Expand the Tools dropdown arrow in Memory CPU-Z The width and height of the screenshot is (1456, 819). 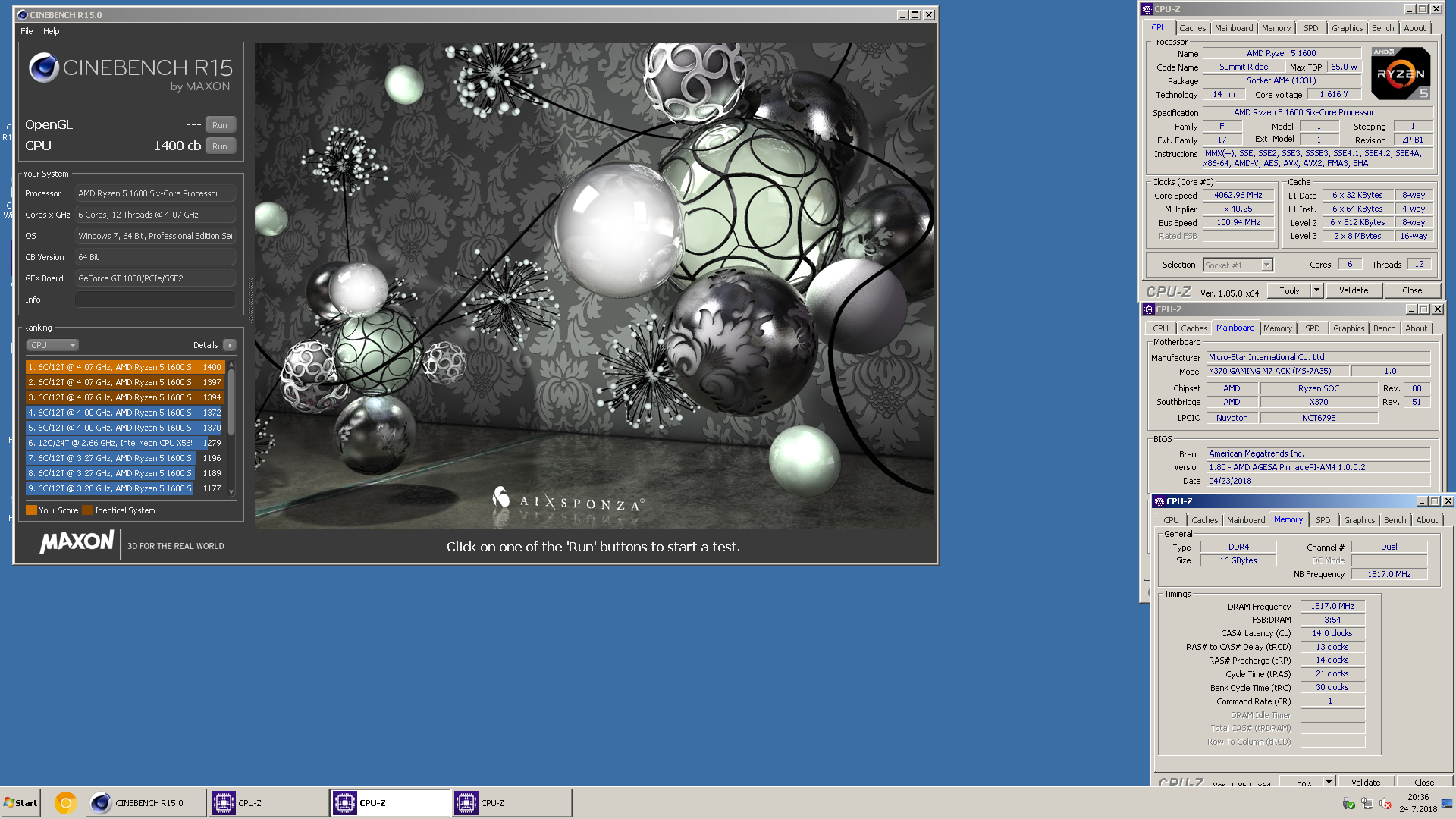[x=1329, y=781]
